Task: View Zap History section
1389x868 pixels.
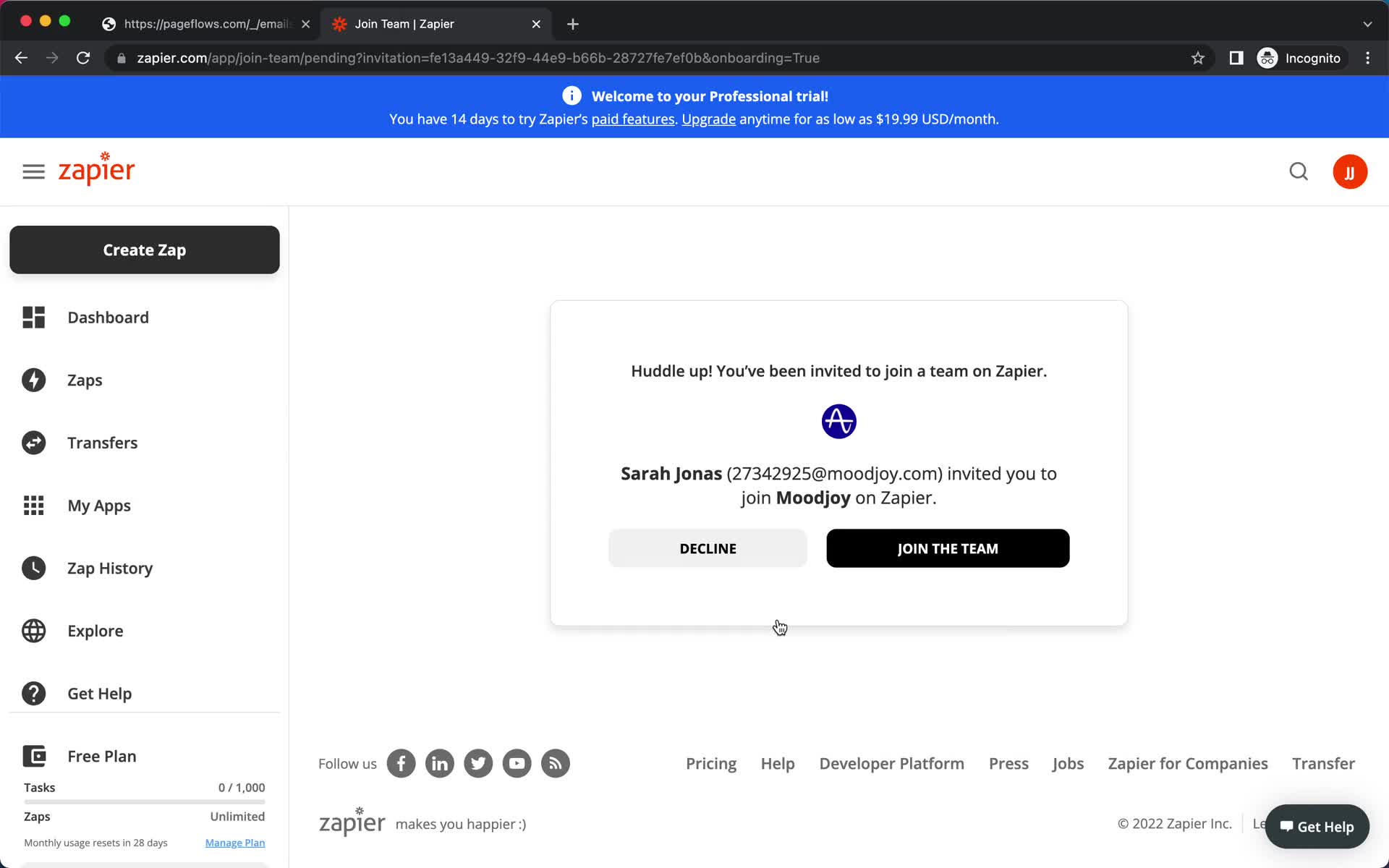Action: 109,567
